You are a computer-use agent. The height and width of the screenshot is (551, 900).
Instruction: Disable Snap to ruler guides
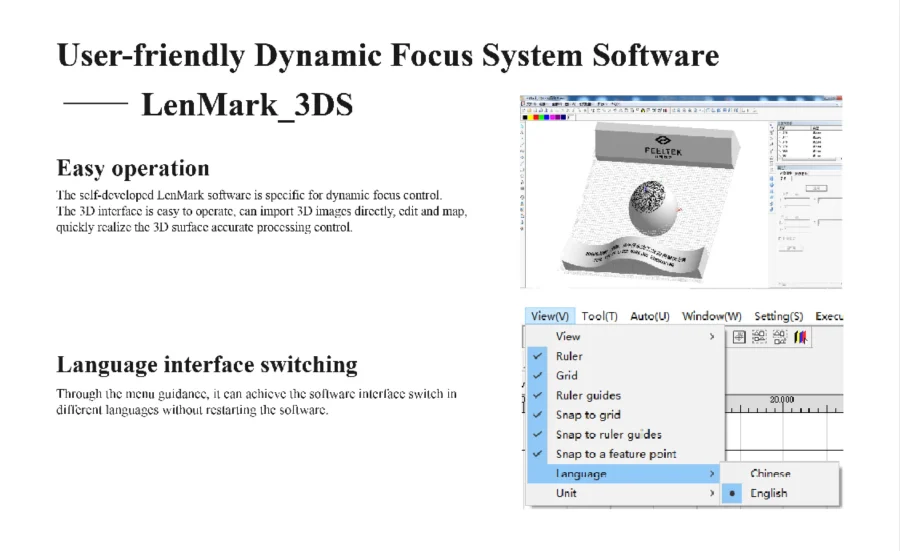[x=623, y=434]
